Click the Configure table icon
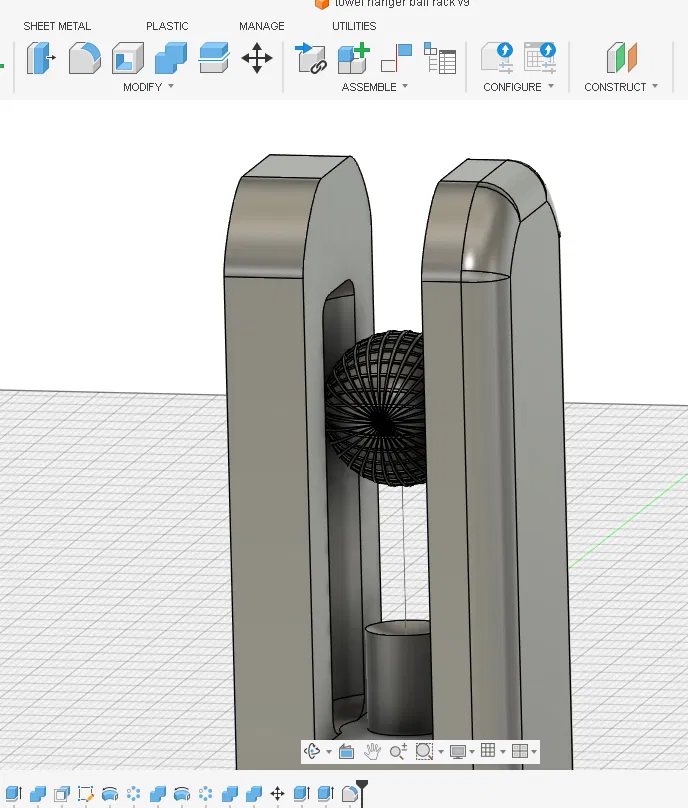This screenshot has width=688, height=808. [540, 58]
